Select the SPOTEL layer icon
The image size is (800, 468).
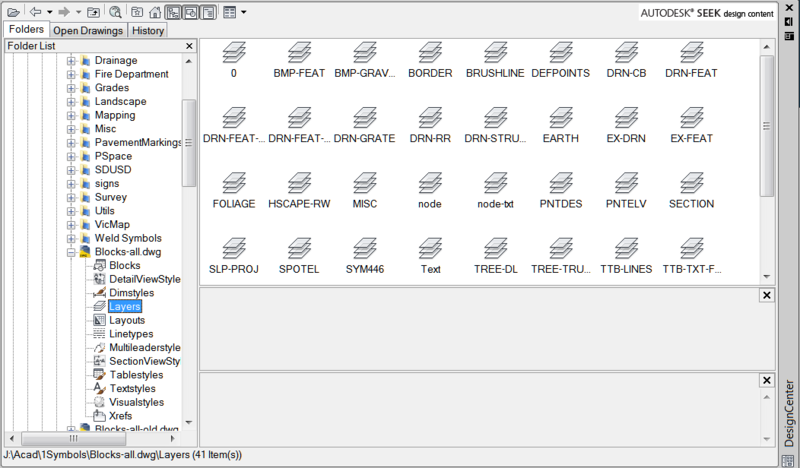[299, 249]
